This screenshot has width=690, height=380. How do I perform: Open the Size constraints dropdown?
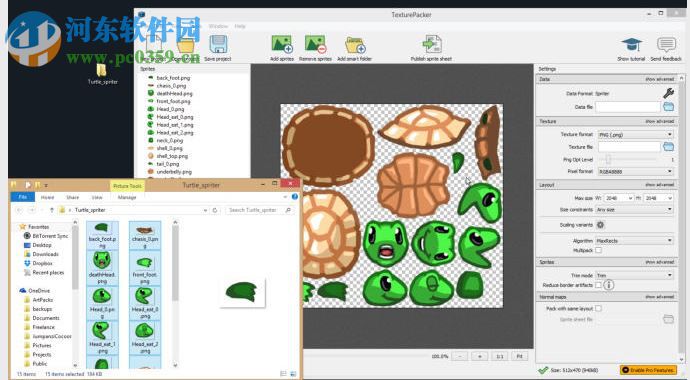(635, 210)
